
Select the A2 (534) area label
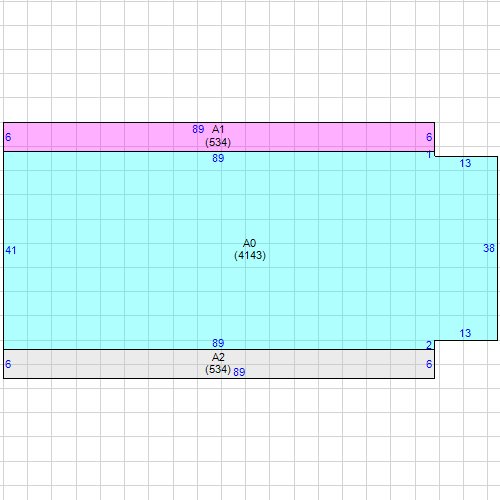(x=218, y=363)
